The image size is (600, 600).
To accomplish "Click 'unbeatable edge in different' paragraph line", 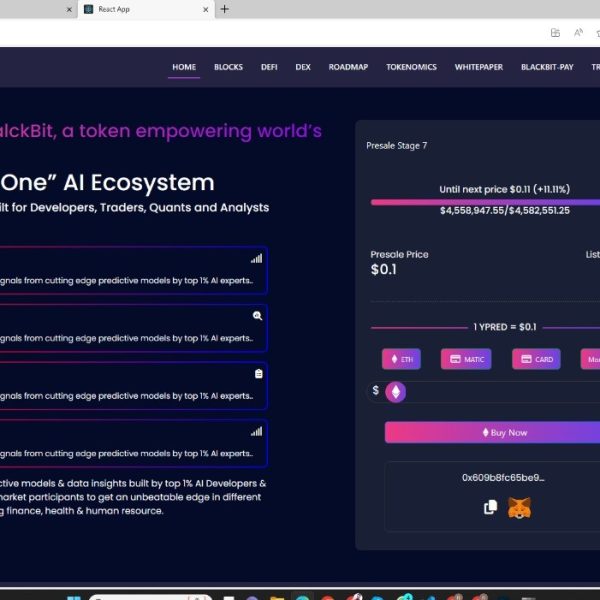I will [x=196, y=497].
